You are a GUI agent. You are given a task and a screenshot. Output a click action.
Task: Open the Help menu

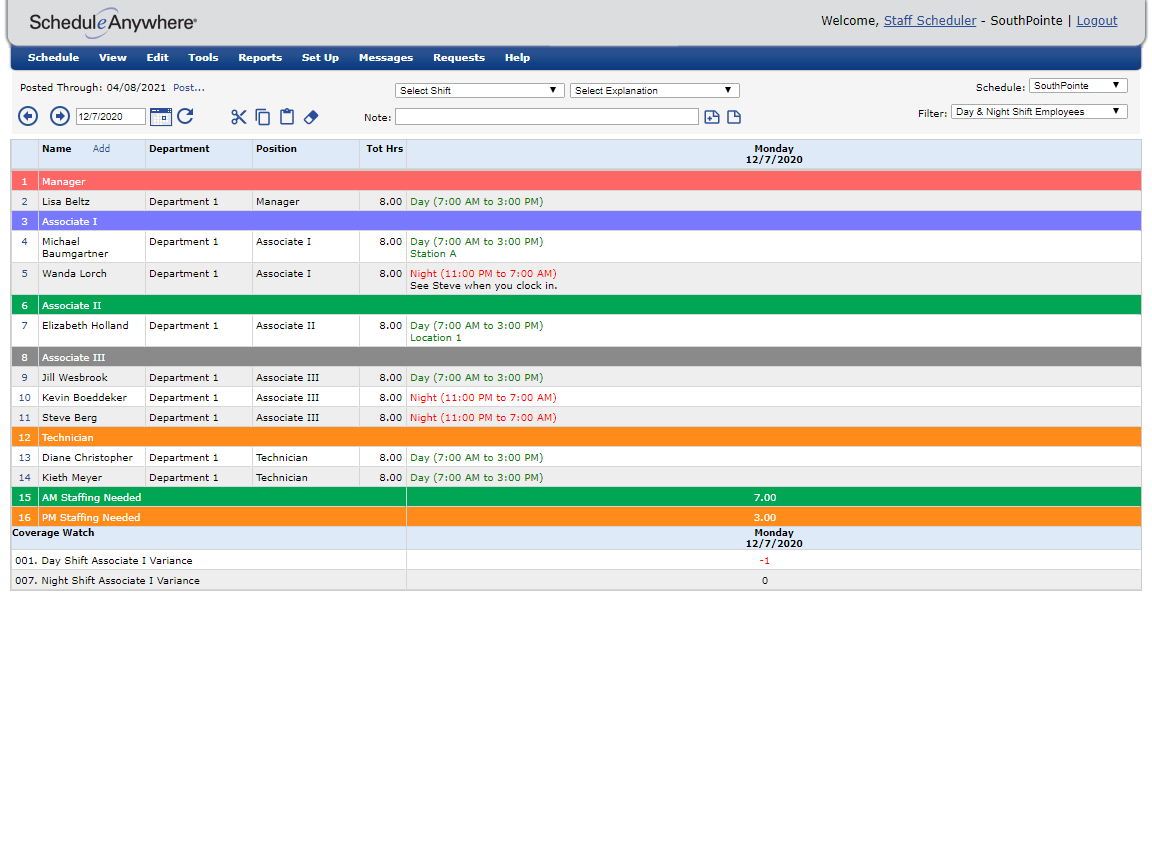[x=517, y=57]
